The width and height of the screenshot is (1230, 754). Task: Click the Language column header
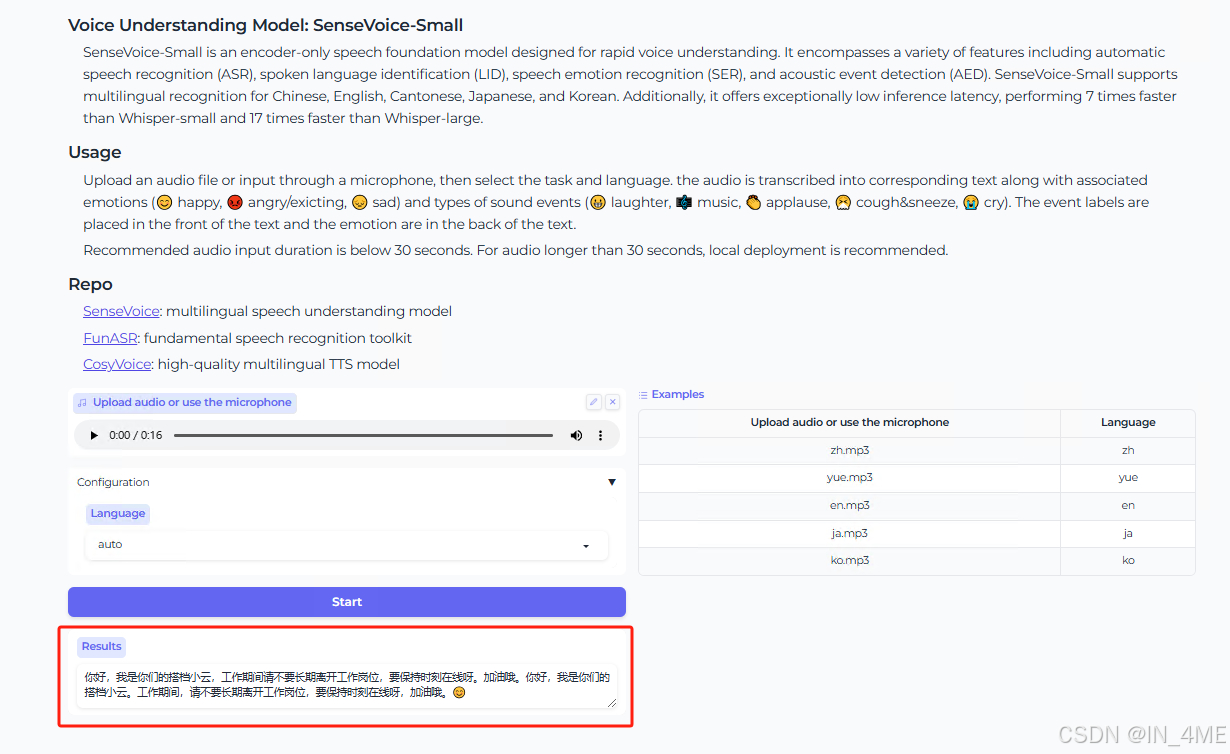pyautogui.click(x=1128, y=422)
